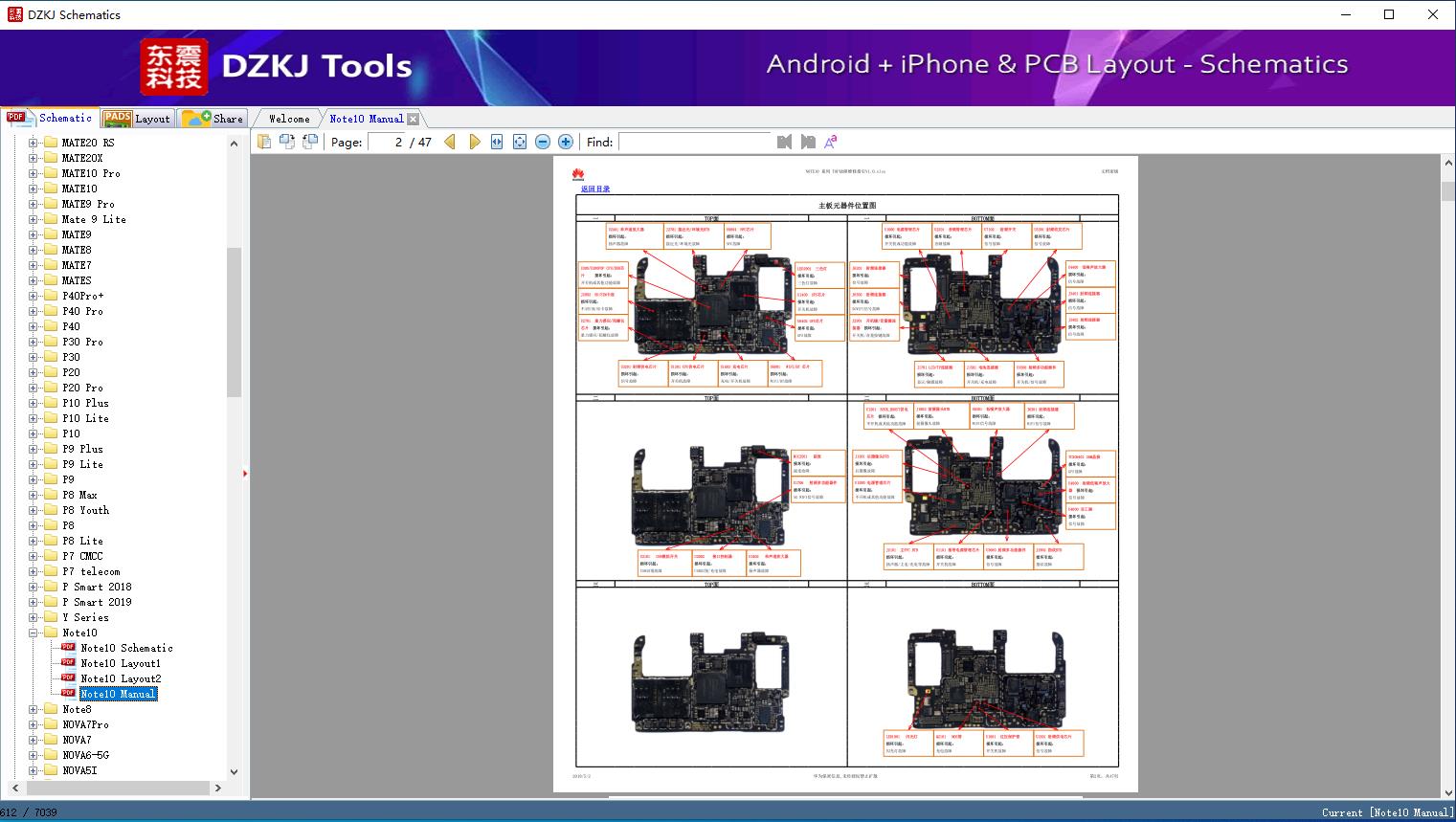Select the P Smart 2018 folder

(x=97, y=587)
